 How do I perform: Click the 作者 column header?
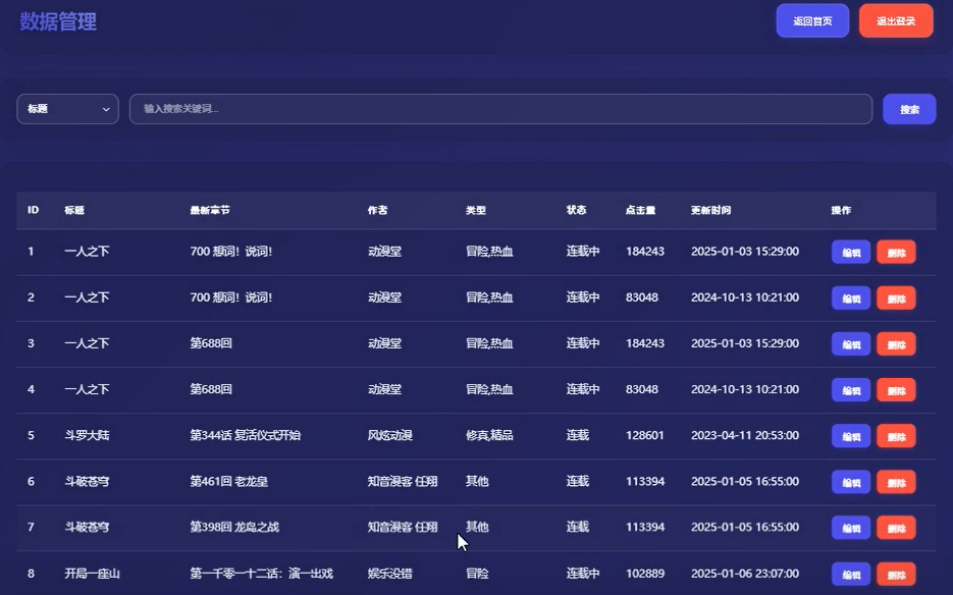pyautogui.click(x=377, y=210)
